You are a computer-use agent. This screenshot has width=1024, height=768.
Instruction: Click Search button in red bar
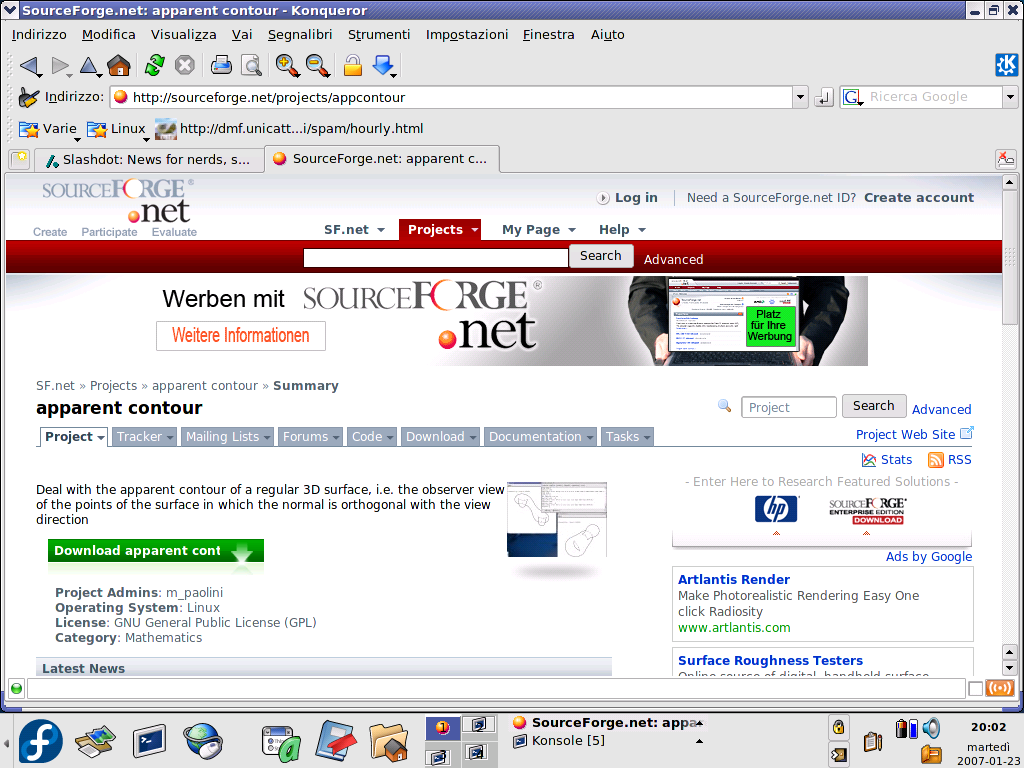[601, 255]
